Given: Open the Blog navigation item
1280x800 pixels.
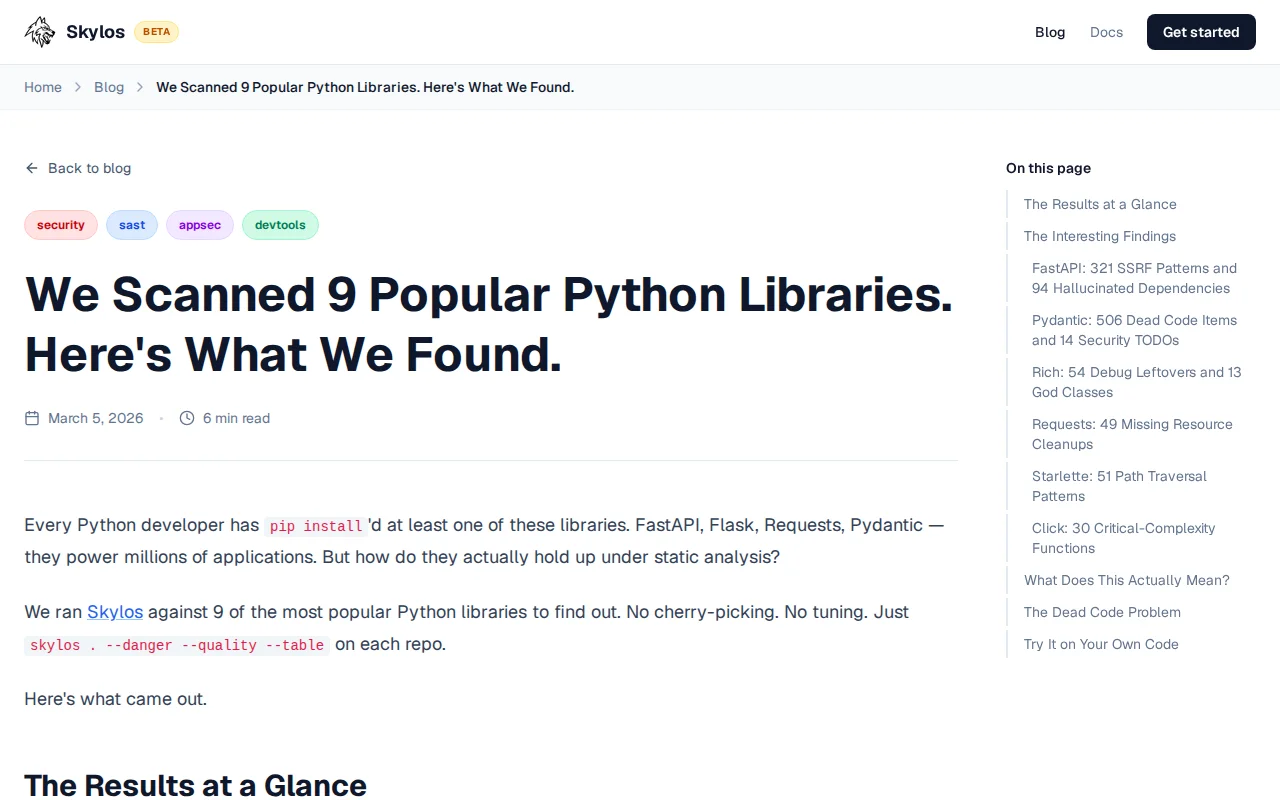Looking at the screenshot, I should coord(1050,32).
